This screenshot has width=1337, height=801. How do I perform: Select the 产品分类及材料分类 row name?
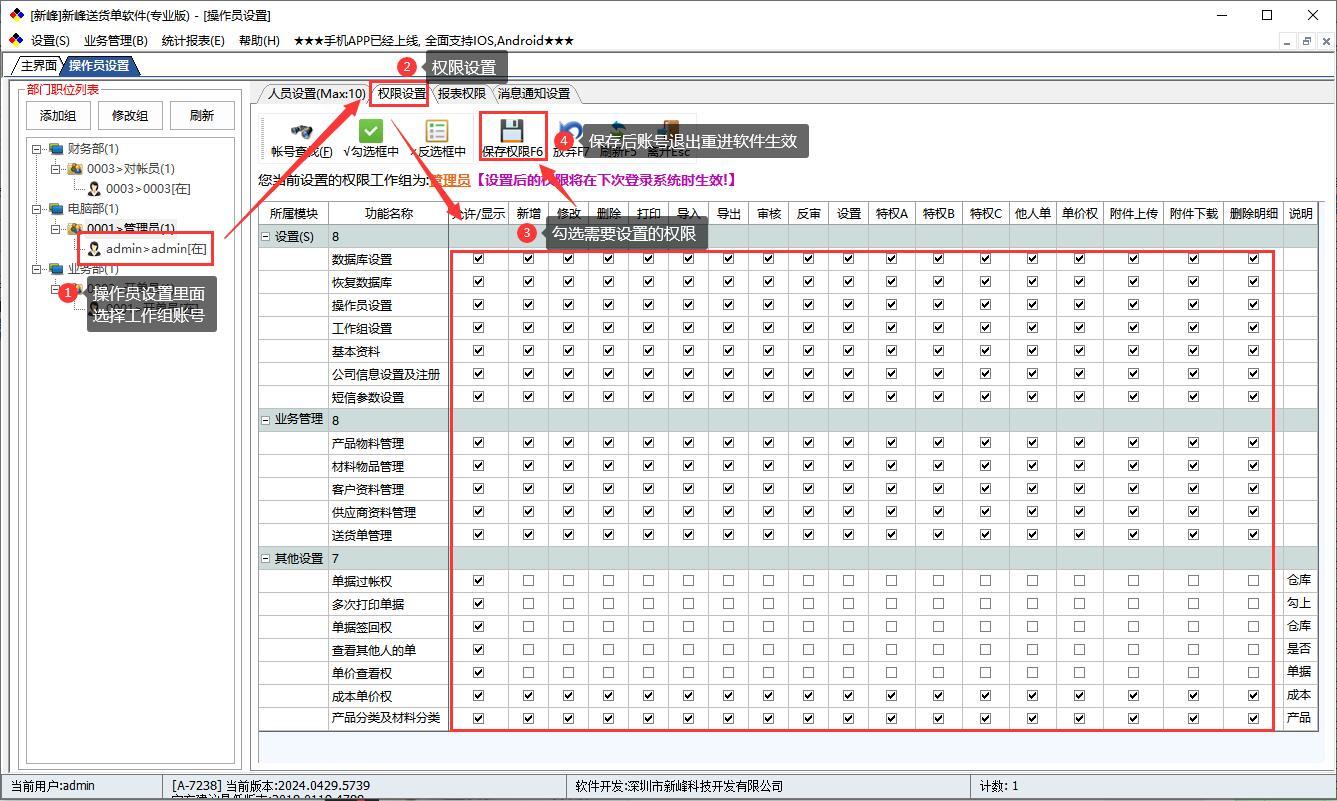tap(386, 718)
